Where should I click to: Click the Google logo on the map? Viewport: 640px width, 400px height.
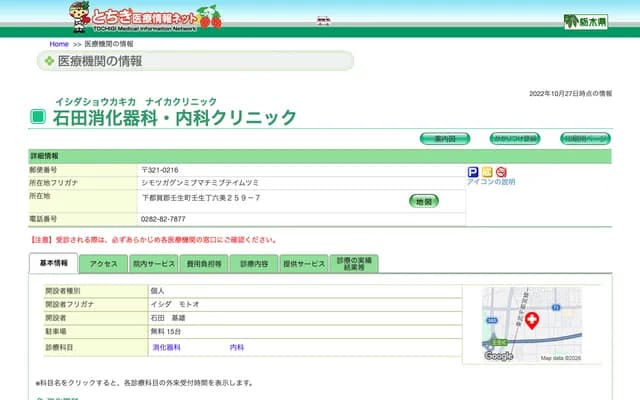498,356
